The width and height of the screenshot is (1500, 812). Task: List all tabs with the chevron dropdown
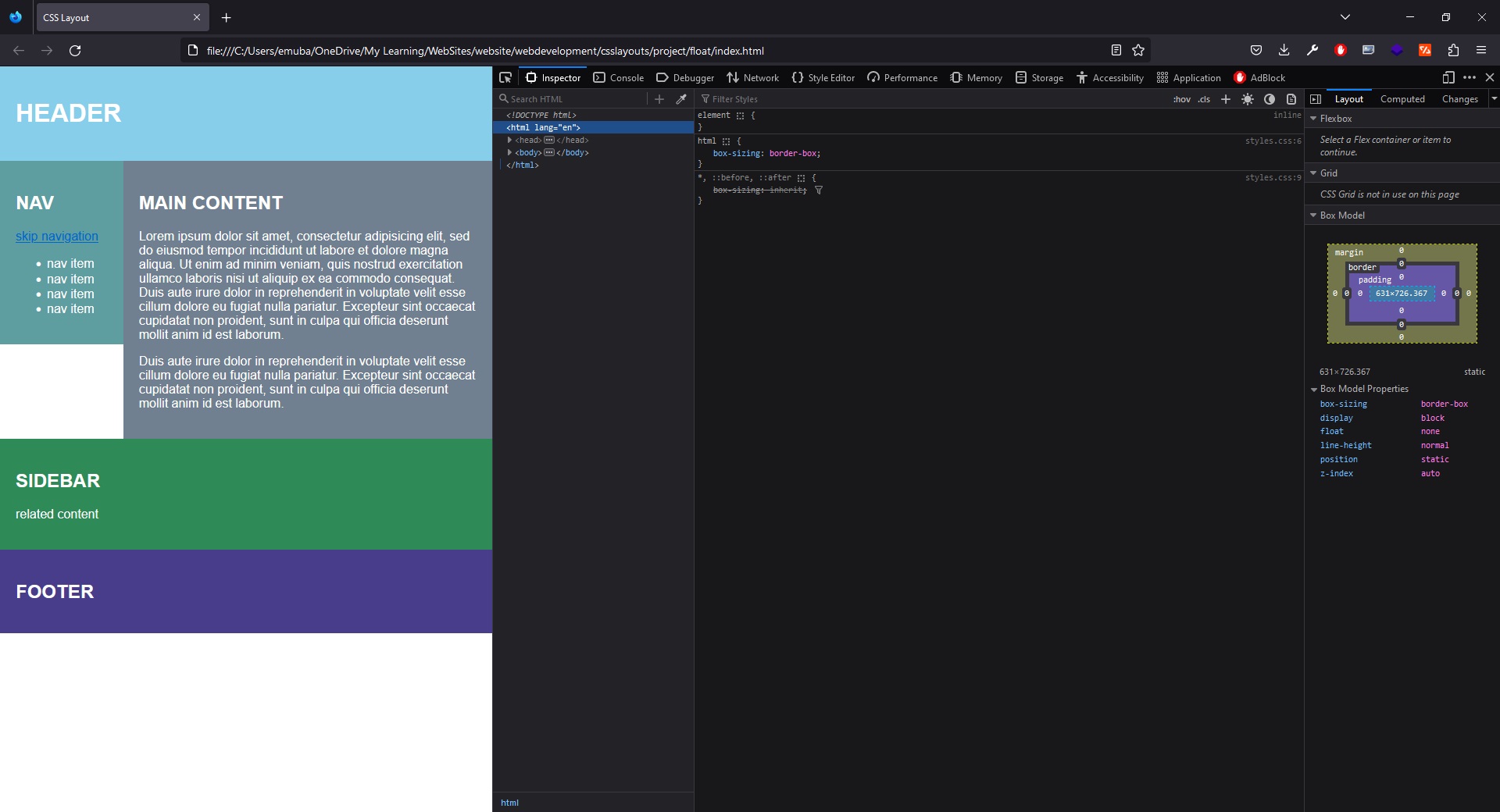pyautogui.click(x=1345, y=17)
